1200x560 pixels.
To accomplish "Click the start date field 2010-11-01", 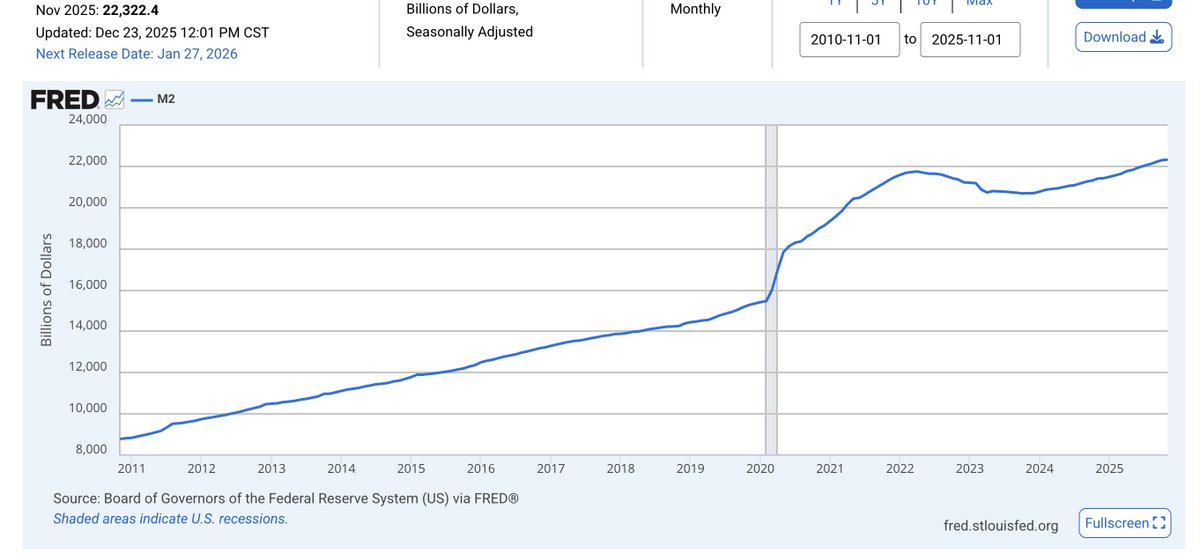I will pos(850,40).
